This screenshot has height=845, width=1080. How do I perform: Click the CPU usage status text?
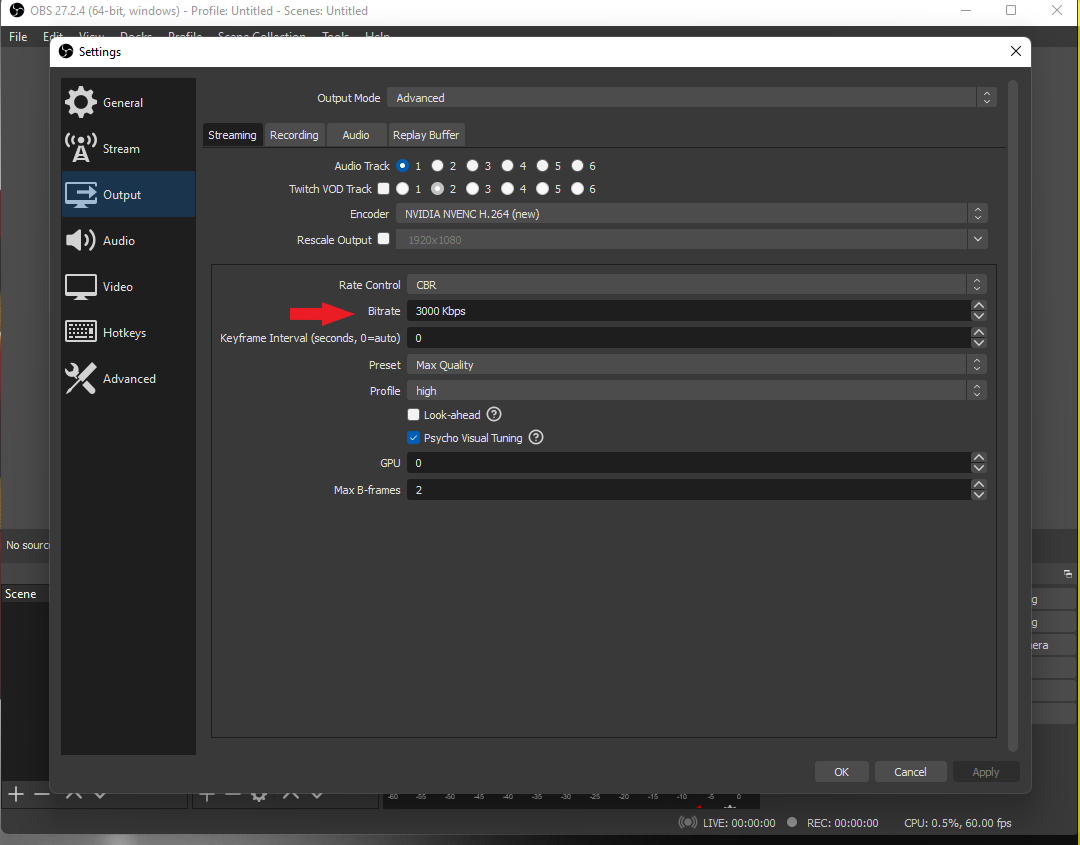957,822
